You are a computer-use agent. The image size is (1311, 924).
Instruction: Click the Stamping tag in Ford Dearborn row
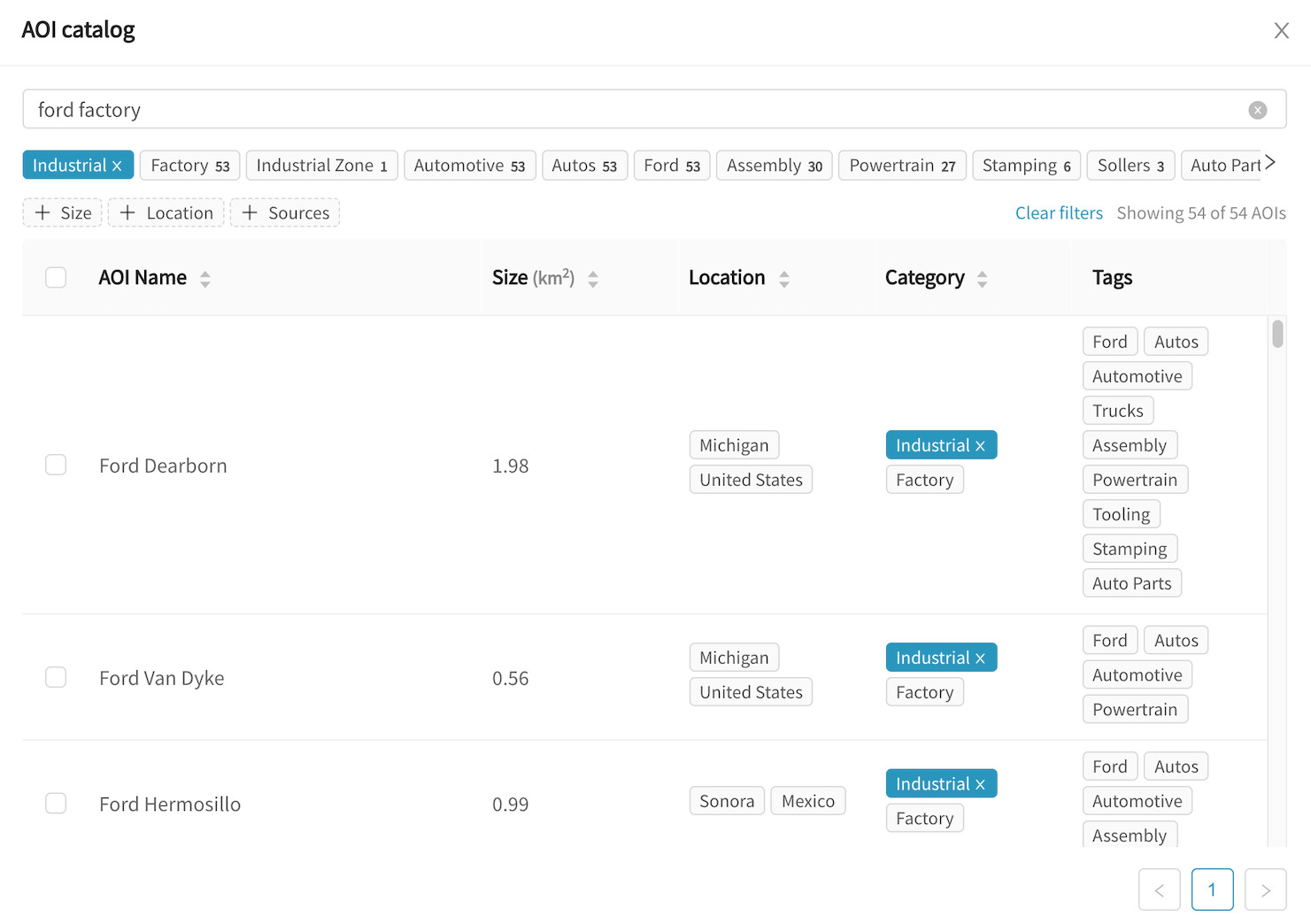(1130, 549)
